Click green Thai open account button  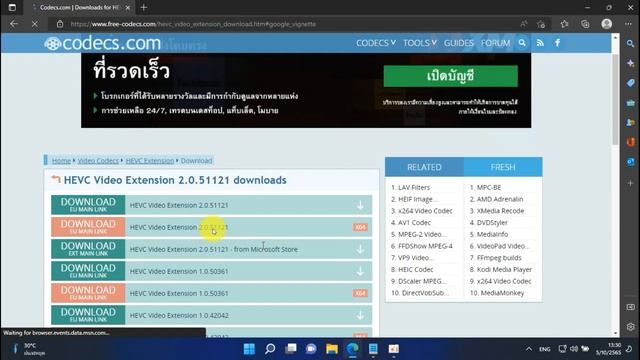pyautogui.click(x=451, y=76)
